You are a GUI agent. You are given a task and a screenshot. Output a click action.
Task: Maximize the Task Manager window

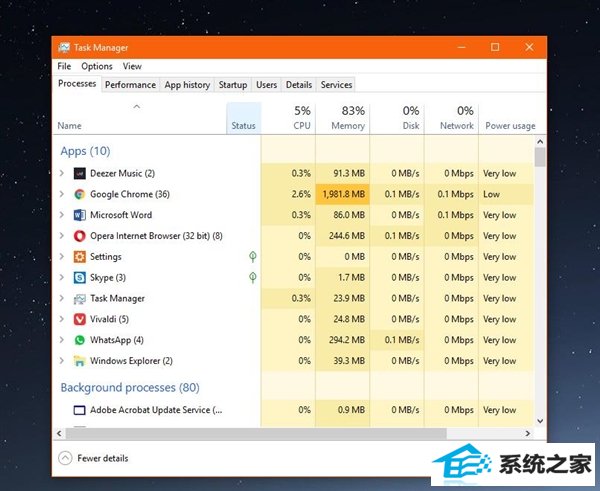[495, 47]
